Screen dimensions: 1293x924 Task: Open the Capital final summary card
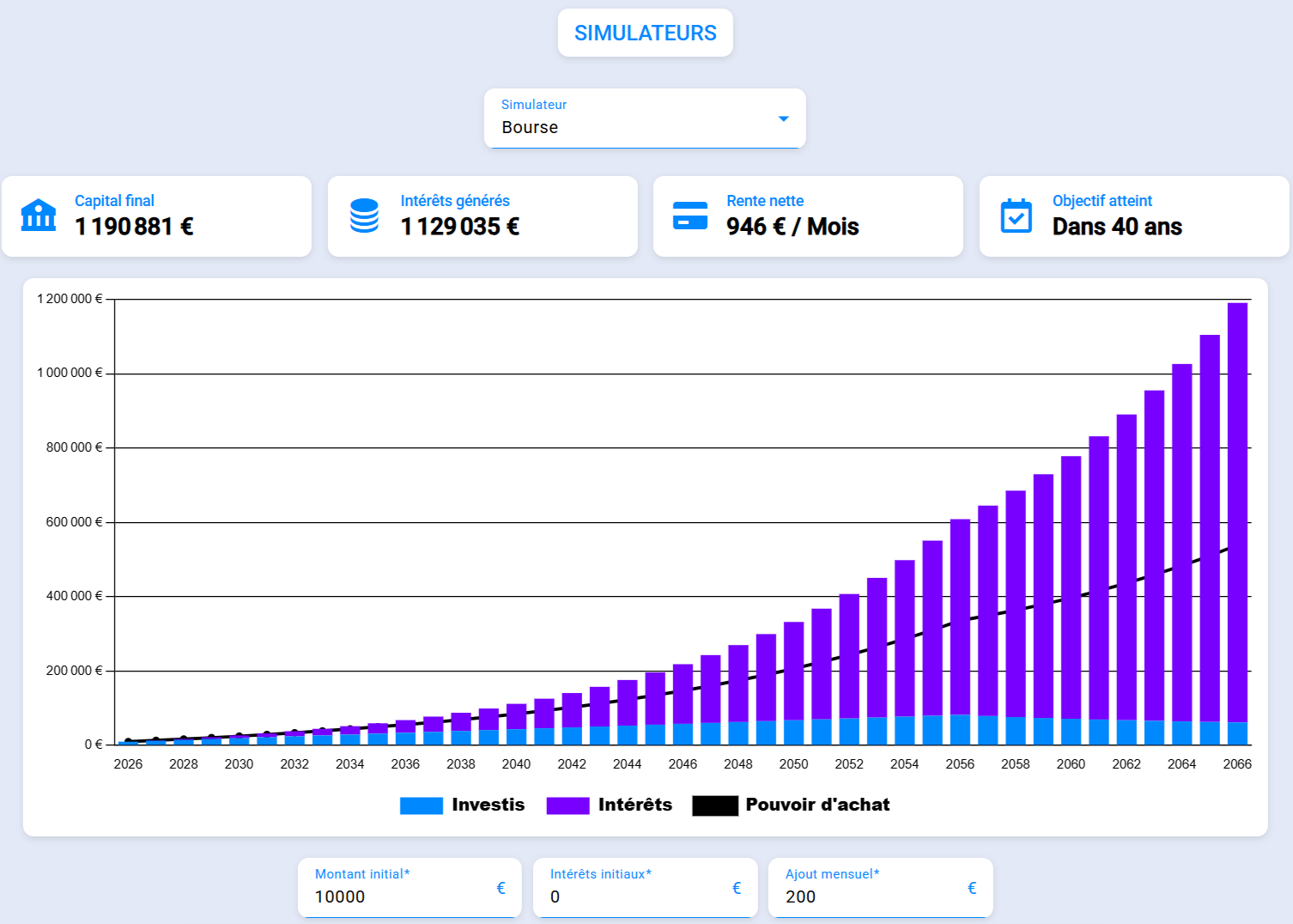click(156, 216)
